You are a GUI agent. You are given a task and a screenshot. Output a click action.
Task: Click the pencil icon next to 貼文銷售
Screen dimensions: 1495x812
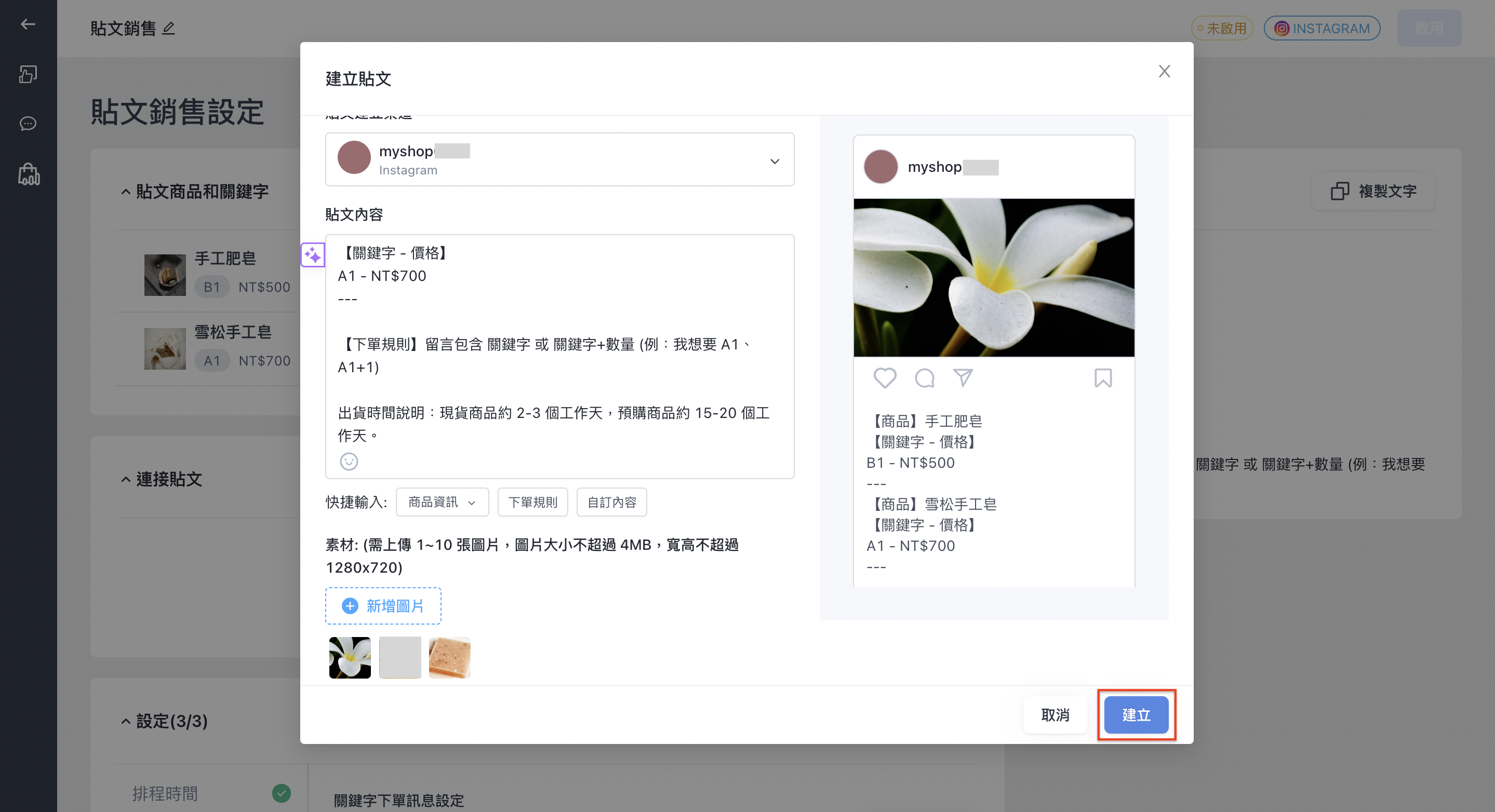(168, 28)
